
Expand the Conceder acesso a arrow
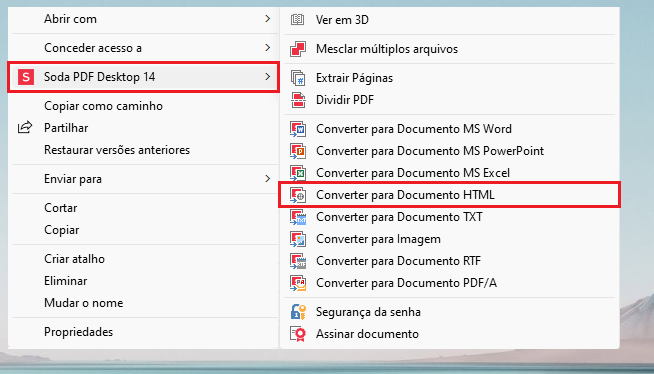pos(267,48)
